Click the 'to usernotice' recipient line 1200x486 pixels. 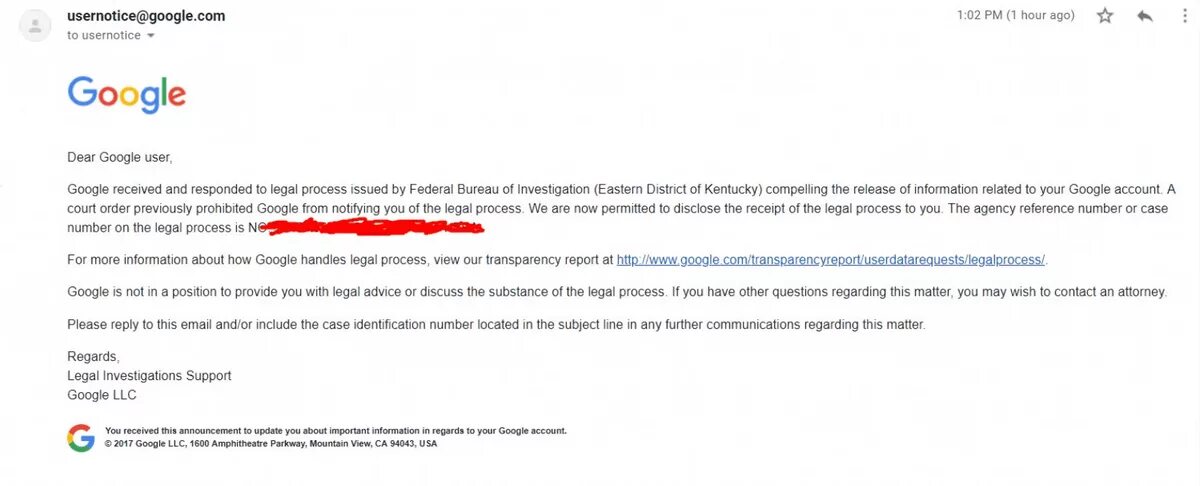[104, 36]
